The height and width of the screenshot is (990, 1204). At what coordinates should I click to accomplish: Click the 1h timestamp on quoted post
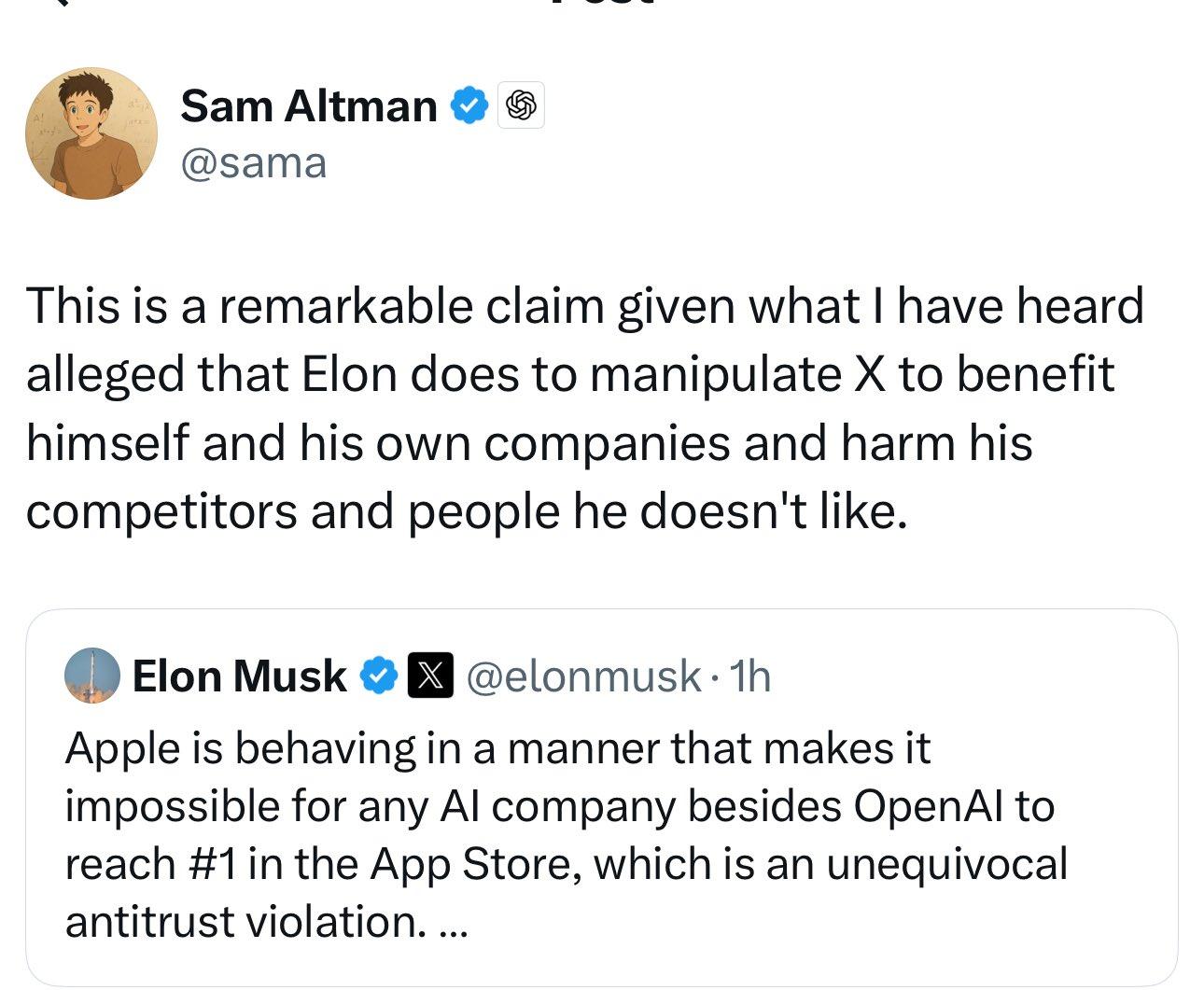click(749, 676)
